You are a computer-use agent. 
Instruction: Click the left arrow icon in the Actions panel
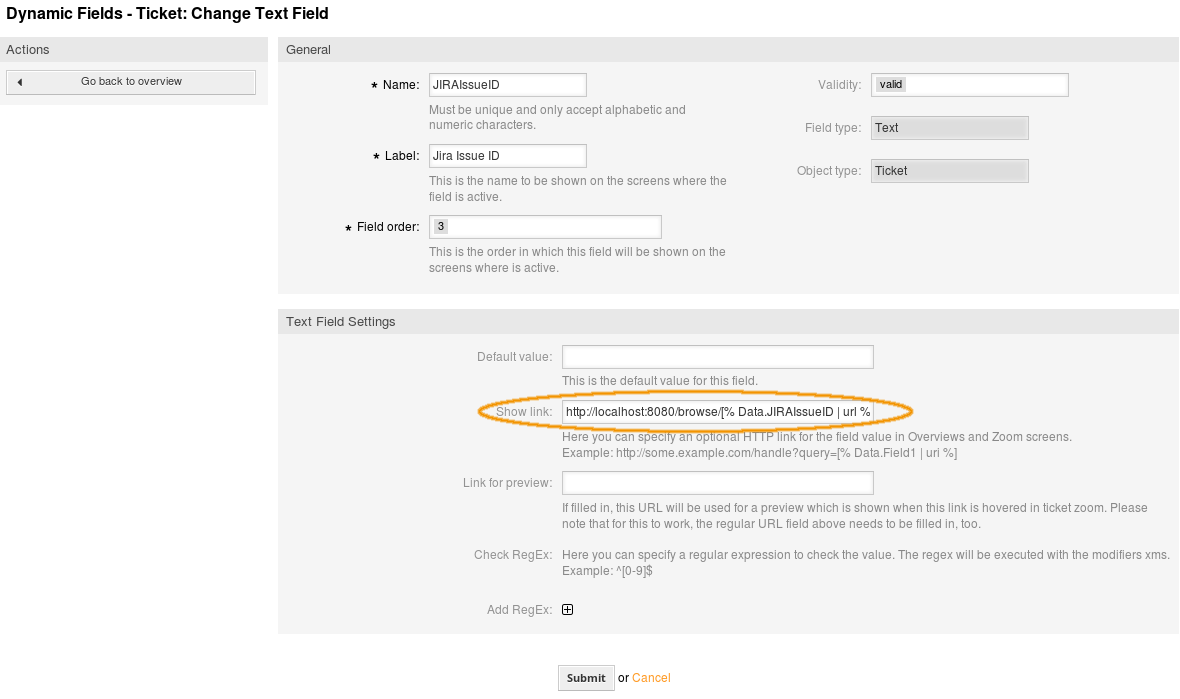[20, 82]
